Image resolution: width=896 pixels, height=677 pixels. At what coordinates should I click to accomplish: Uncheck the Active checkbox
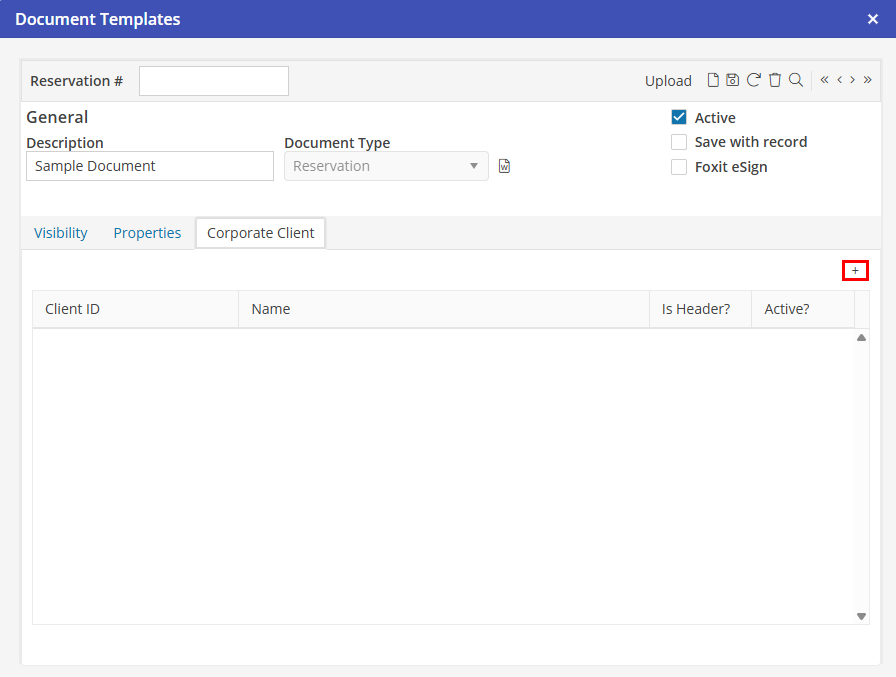[679, 118]
